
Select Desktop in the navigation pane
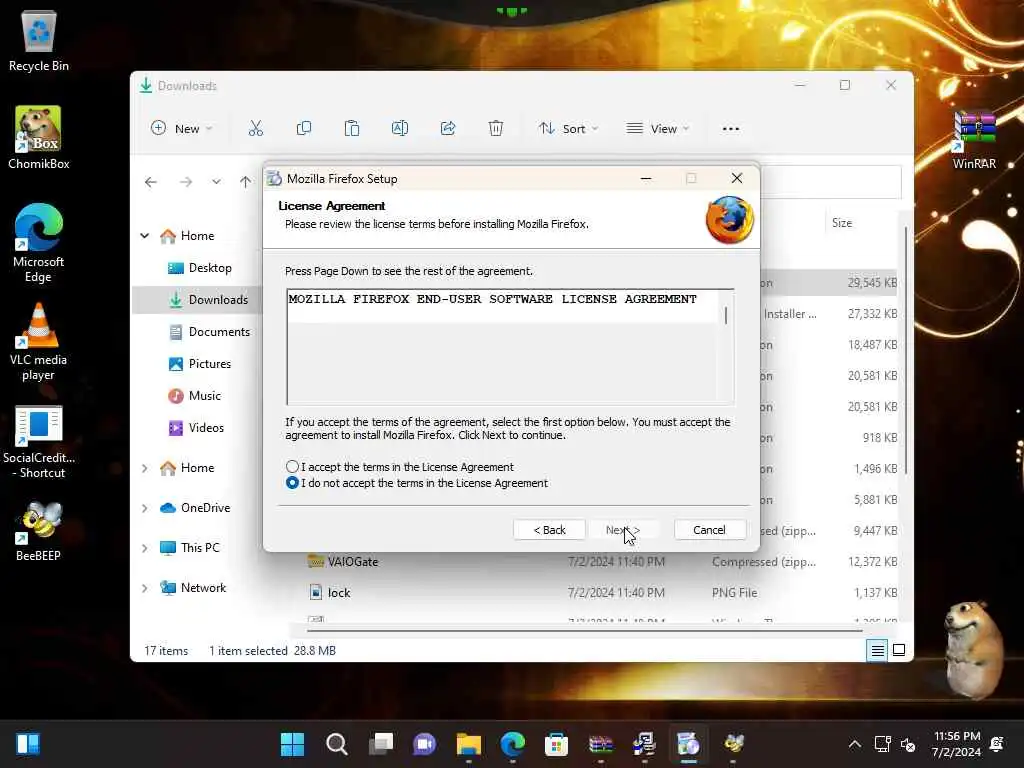point(200,268)
